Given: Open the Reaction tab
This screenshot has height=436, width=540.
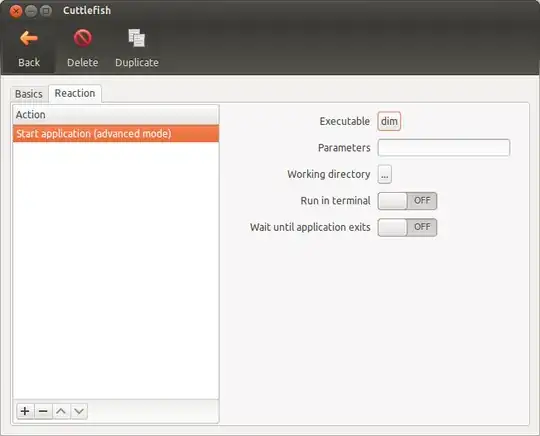Looking at the screenshot, I should 75,93.
